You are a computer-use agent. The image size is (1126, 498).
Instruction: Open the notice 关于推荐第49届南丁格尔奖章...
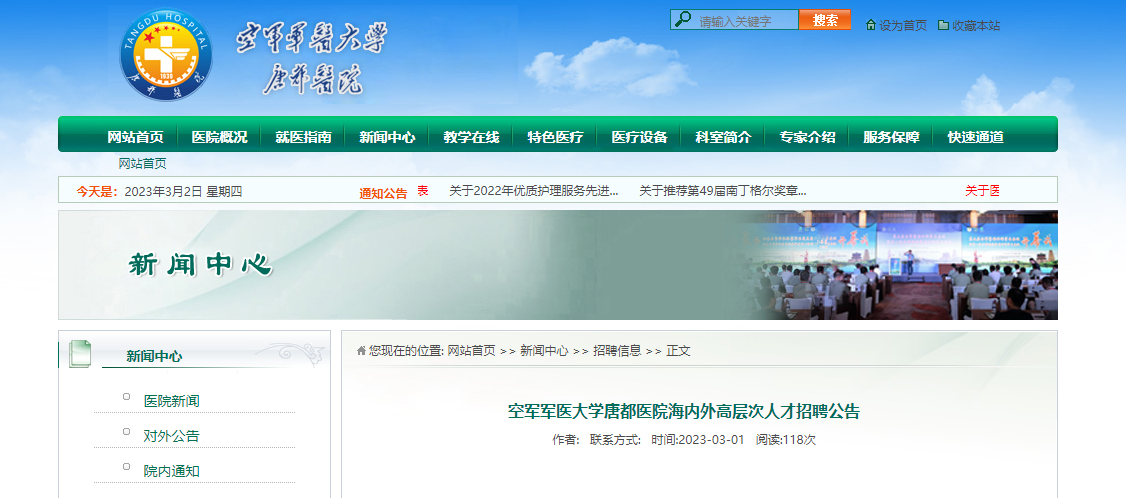(723, 191)
